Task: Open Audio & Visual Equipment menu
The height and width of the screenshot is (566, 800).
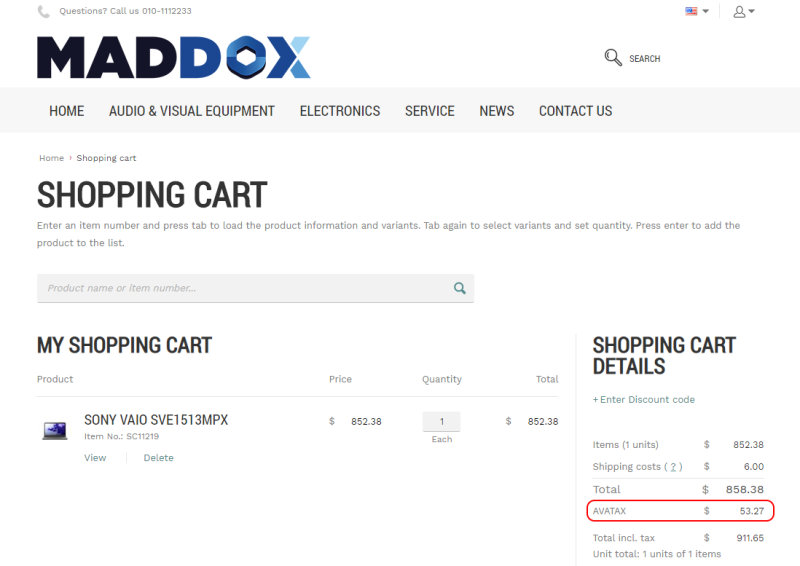Action: tap(191, 111)
